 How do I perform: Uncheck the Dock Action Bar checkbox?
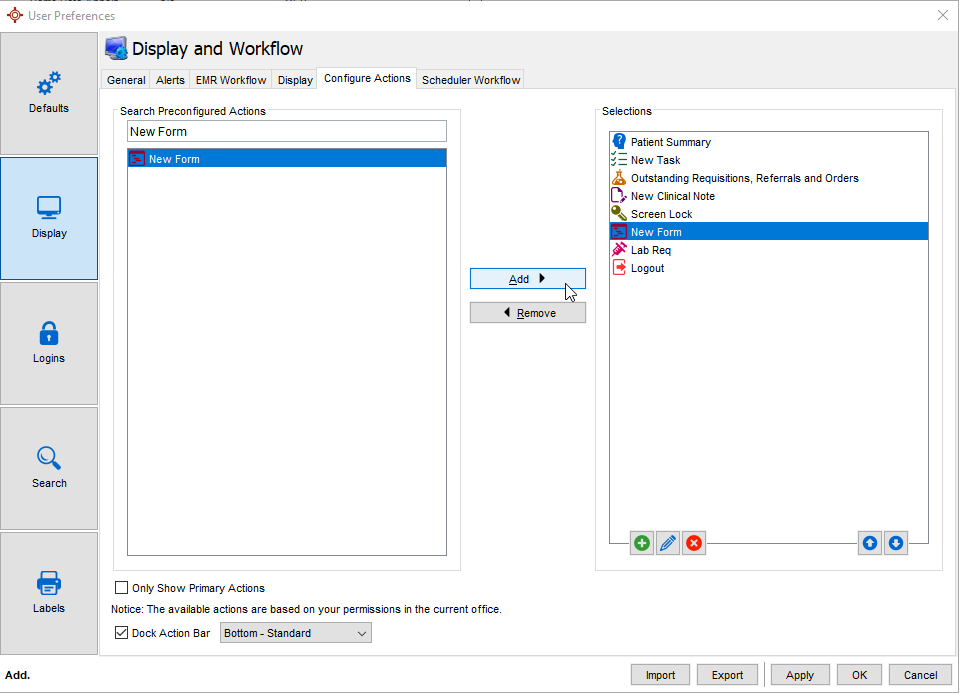(122, 633)
